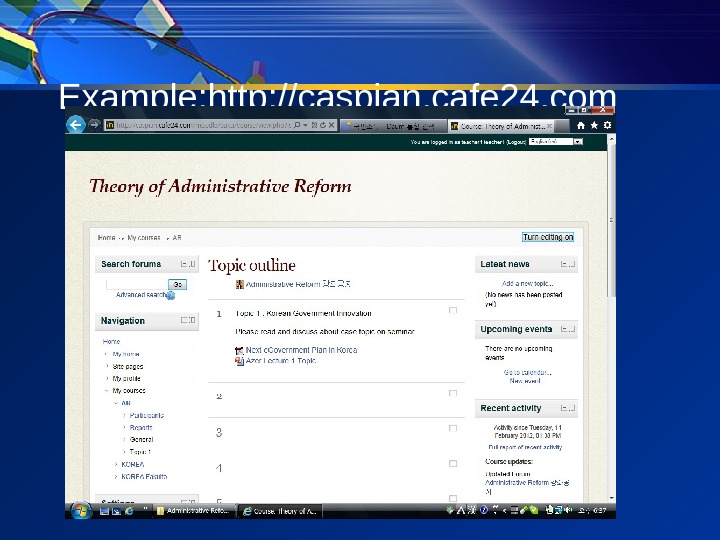Viewport: 720px width, 540px height.
Task: Expand My profile tree node
Action: (107, 379)
